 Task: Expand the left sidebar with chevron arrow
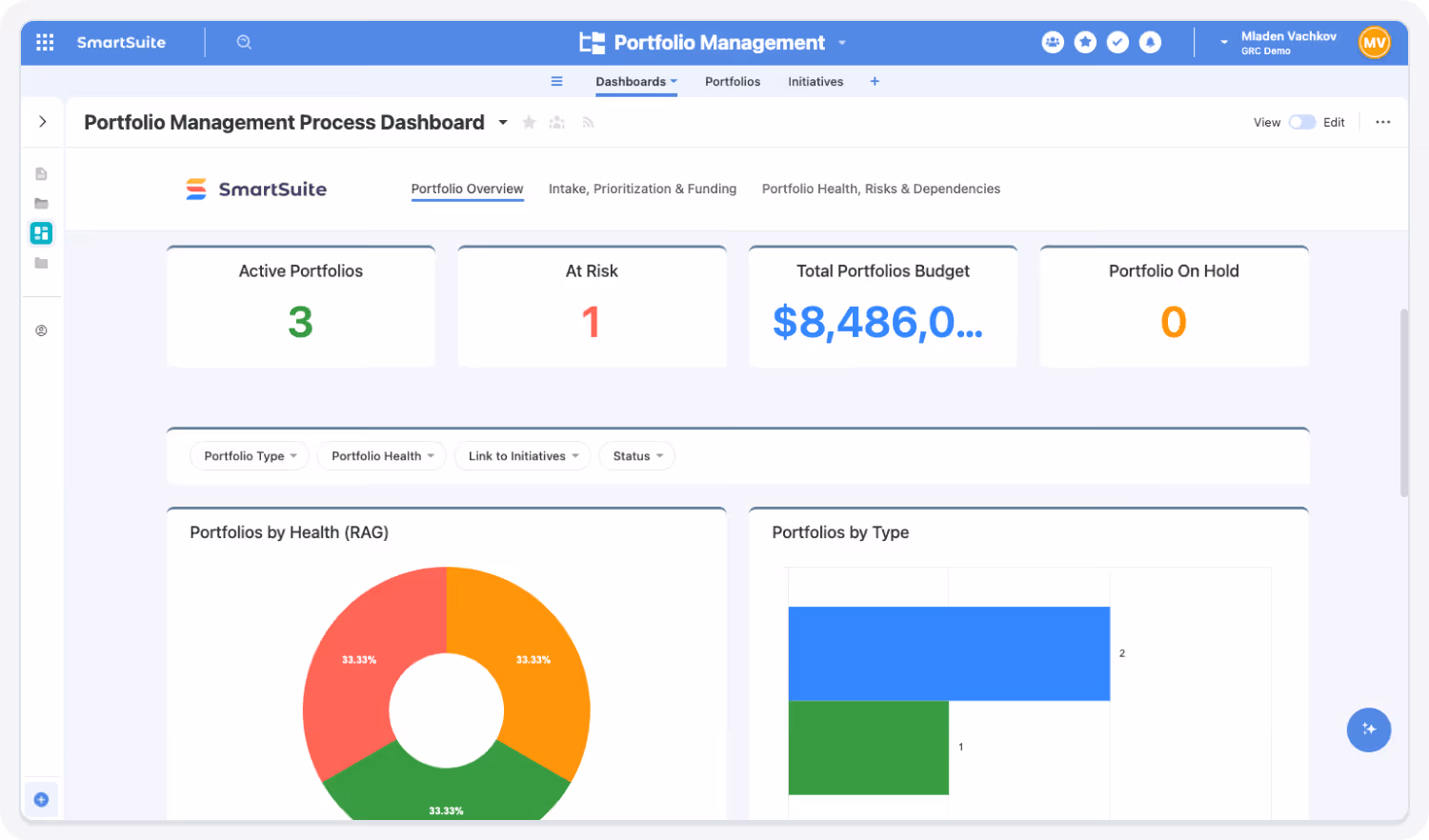coord(42,122)
